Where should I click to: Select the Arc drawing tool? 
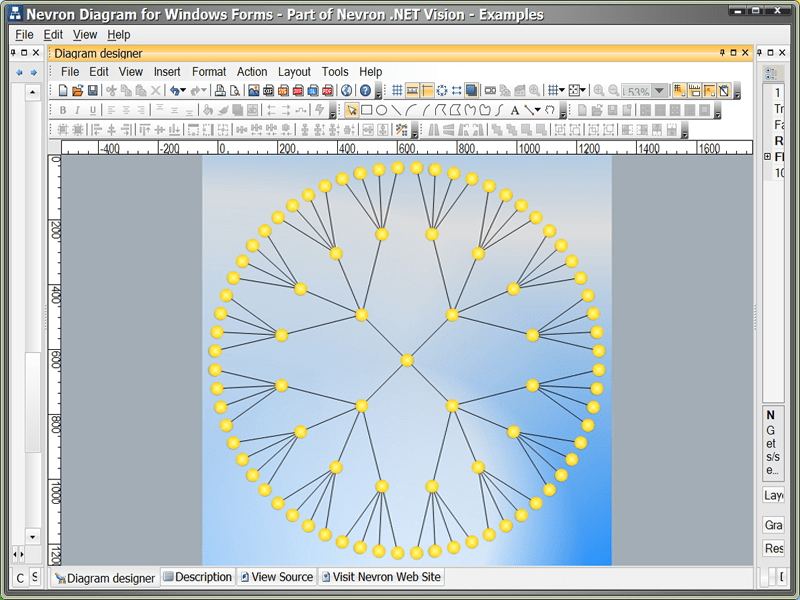coord(409,109)
